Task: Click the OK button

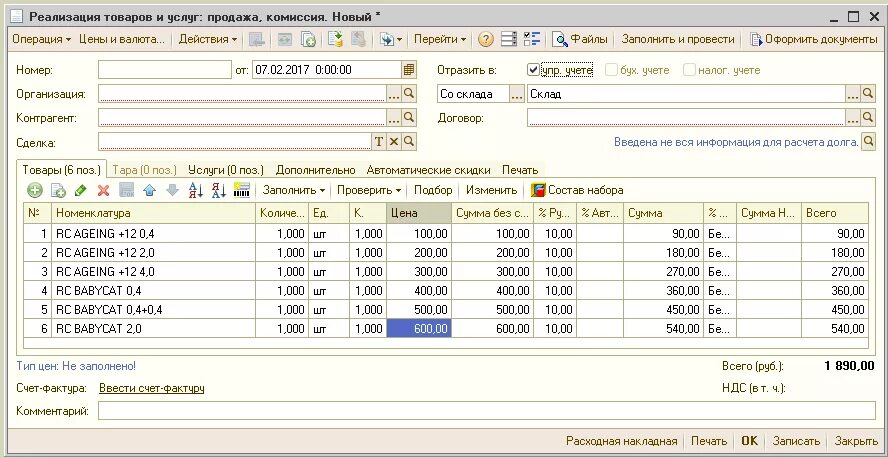Action: [x=749, y=441]
